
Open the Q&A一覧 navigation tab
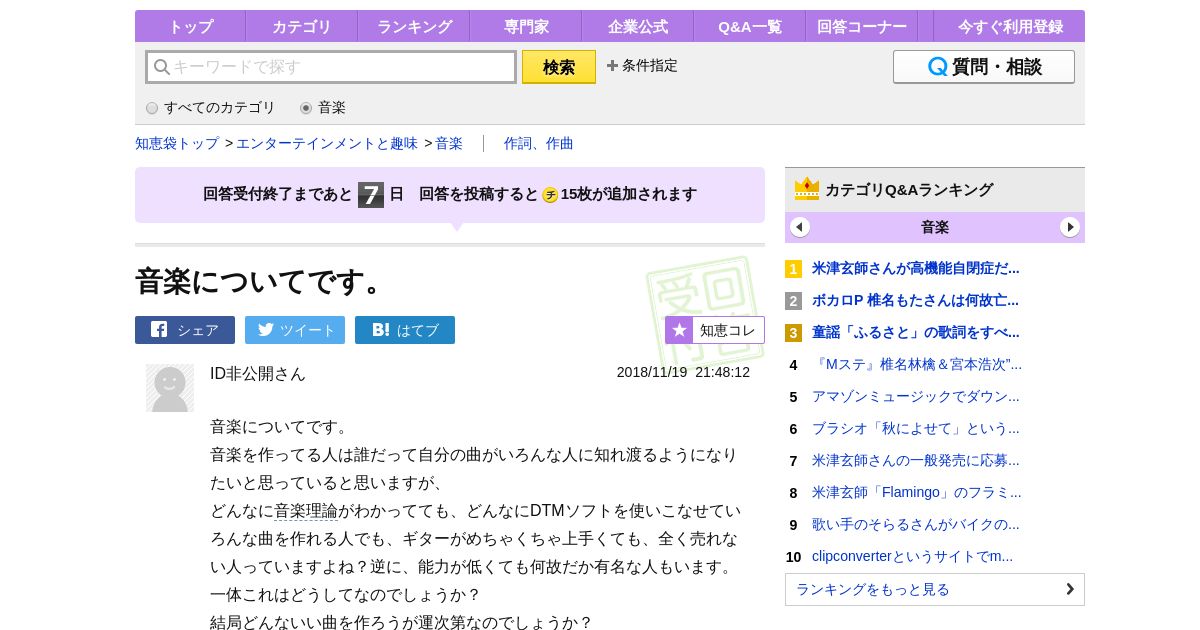(x=750, y=26)
